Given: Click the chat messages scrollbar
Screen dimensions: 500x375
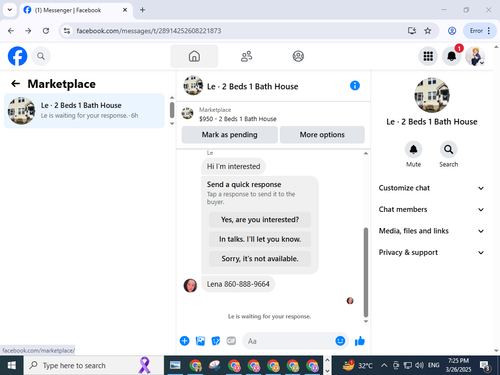Looking at the screenshot, I should click(x=366, y=272).
